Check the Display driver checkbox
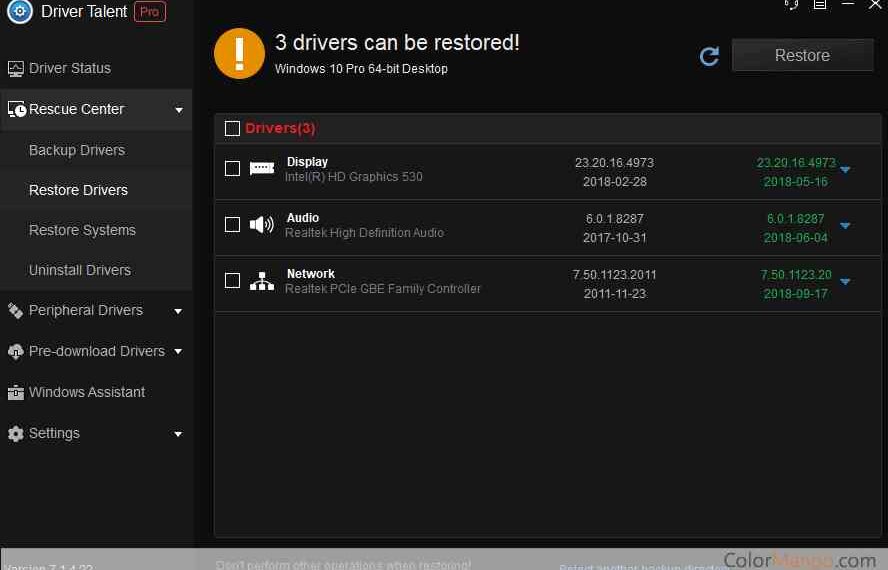 (x=232, y=169)
